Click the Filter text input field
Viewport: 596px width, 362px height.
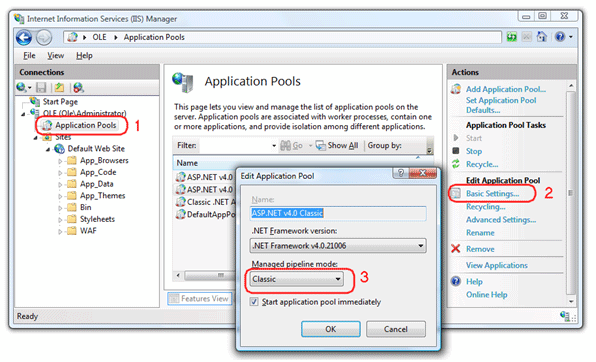pyautogui.click(x=236, y=146)
